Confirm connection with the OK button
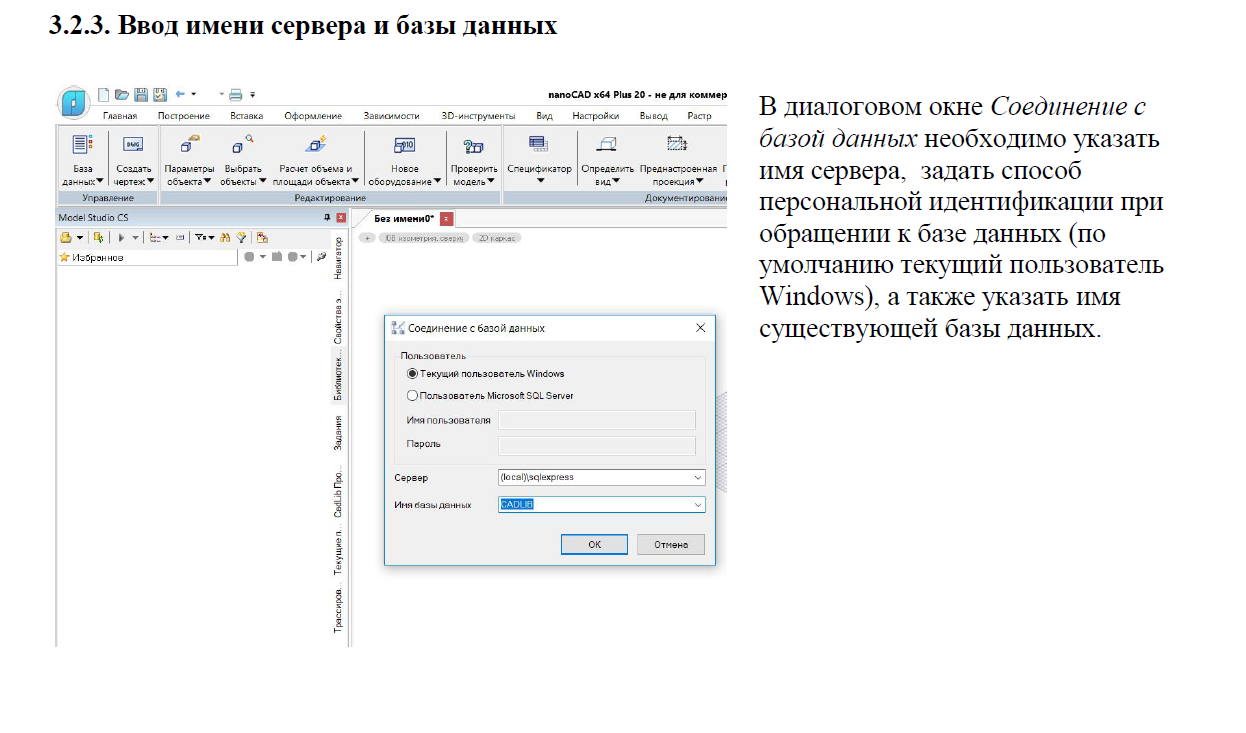The width and height of the screenshot is (1246, 733). [594, 545]
